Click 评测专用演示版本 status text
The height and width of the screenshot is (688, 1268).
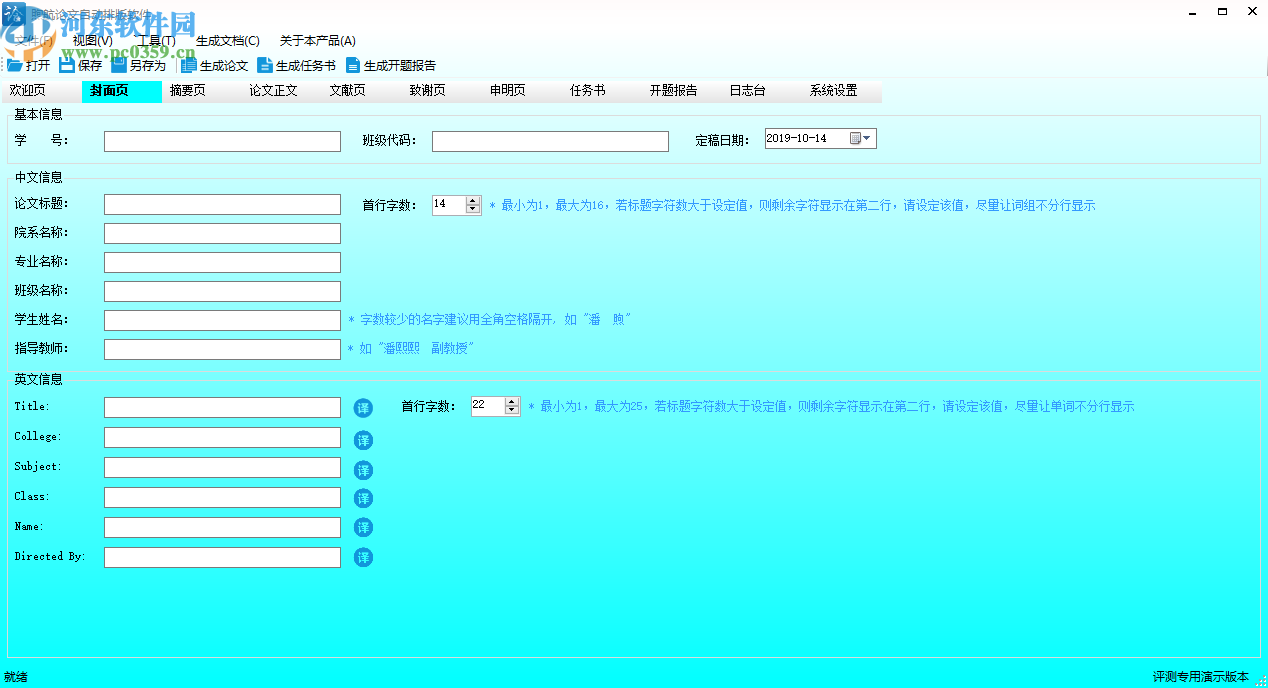(1200, 677)
